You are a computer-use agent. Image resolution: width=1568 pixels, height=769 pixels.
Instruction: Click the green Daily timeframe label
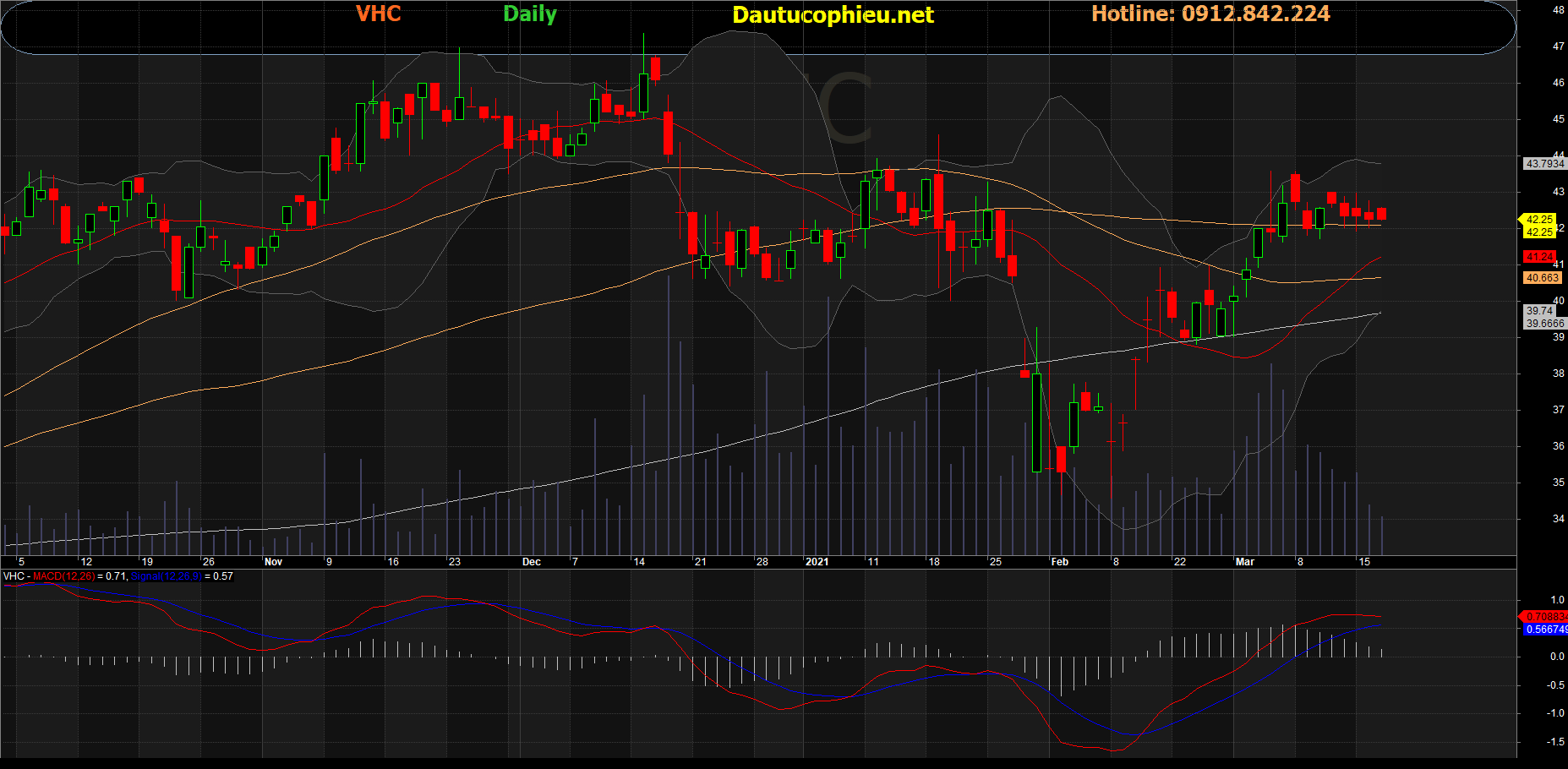click(x=530, y=14)
